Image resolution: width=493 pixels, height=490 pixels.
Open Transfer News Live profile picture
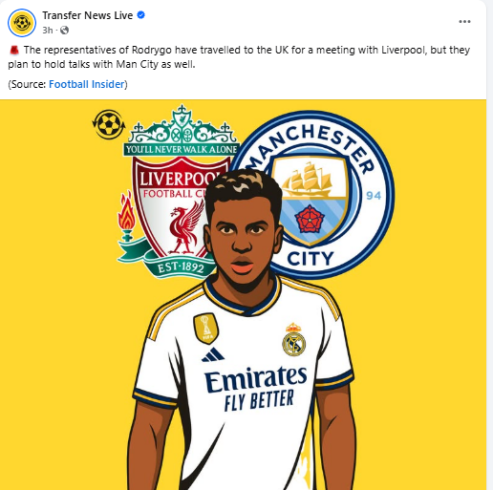[x=22, y=23]
